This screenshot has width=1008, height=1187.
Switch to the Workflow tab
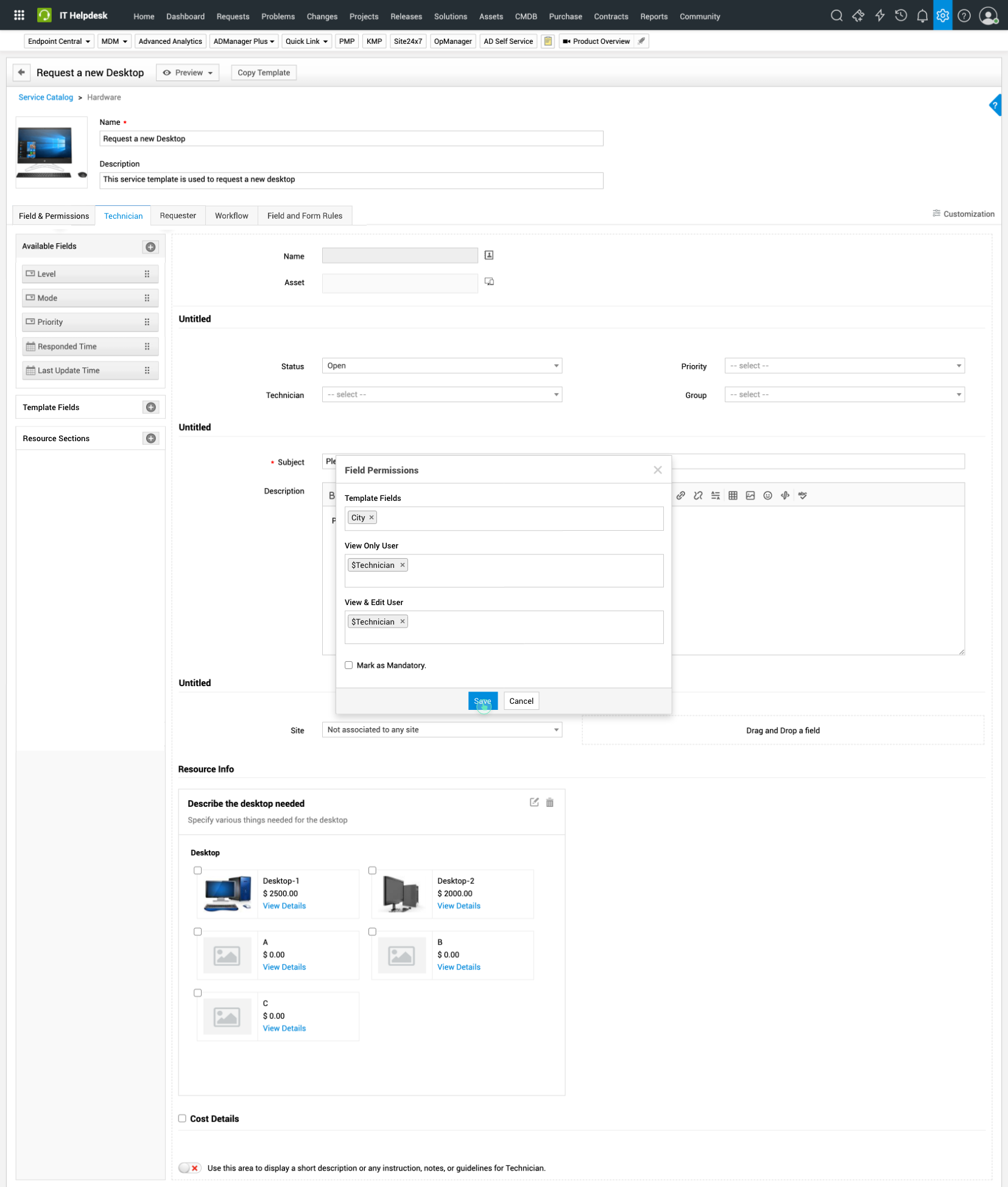[231, 216]
